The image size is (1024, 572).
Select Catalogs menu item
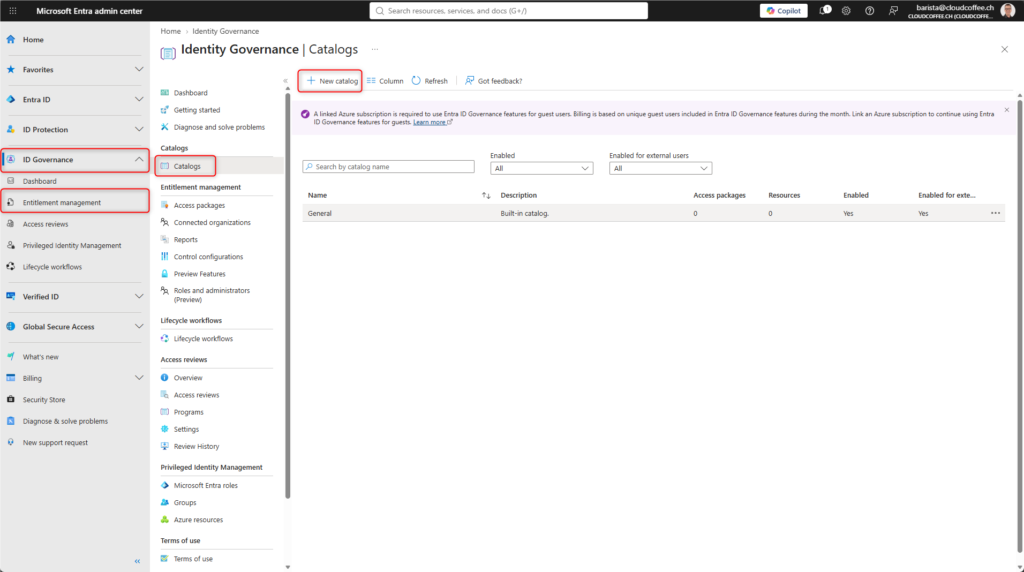point(186,166)
